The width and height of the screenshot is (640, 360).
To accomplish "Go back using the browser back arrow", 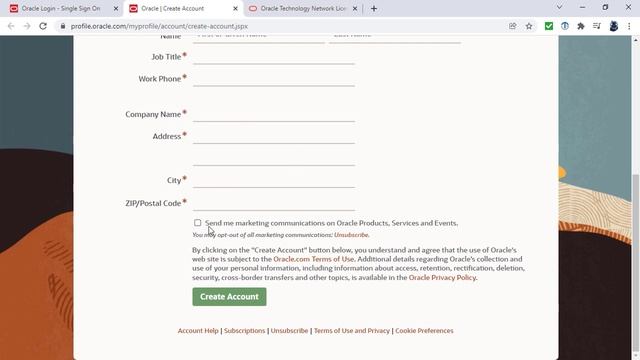I will [x=11, y=26].
